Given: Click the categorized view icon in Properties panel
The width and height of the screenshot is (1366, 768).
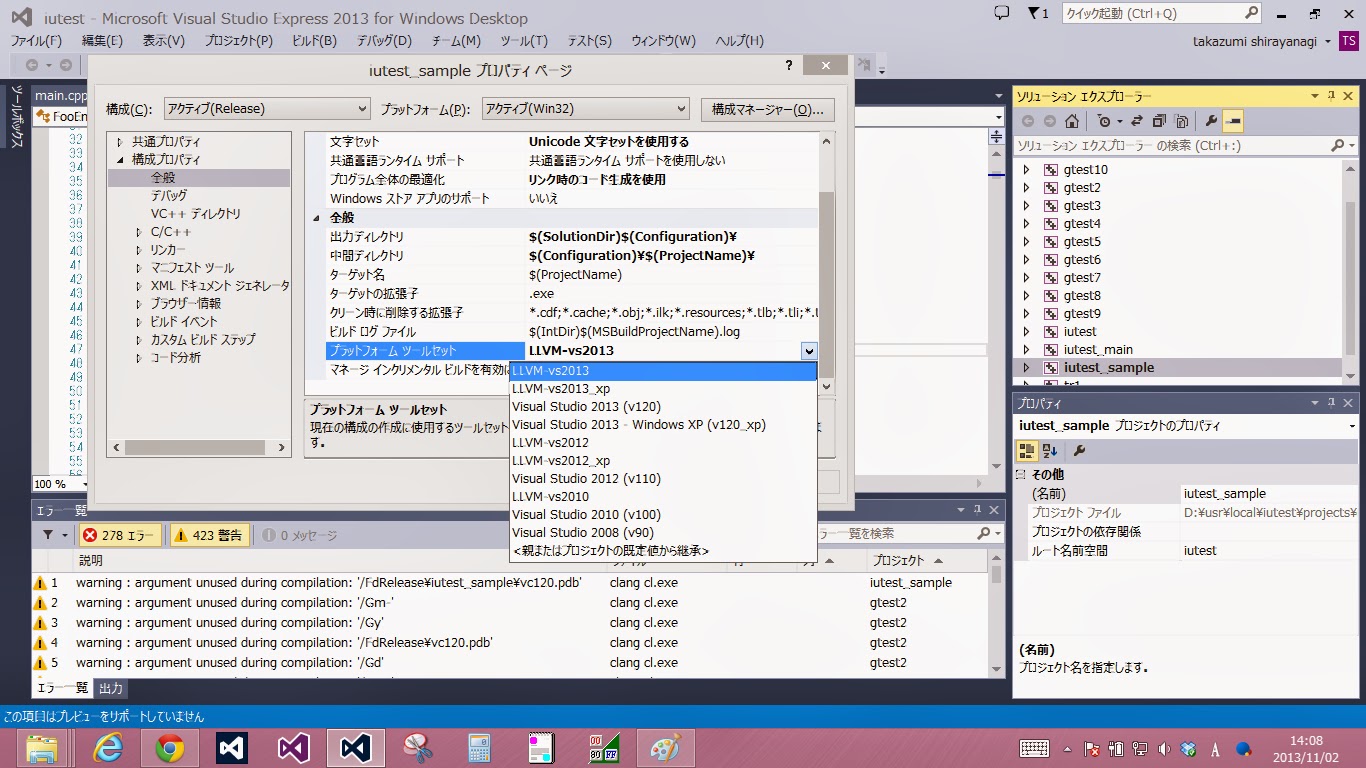Looking at the screenshot, I should 1028,451.
